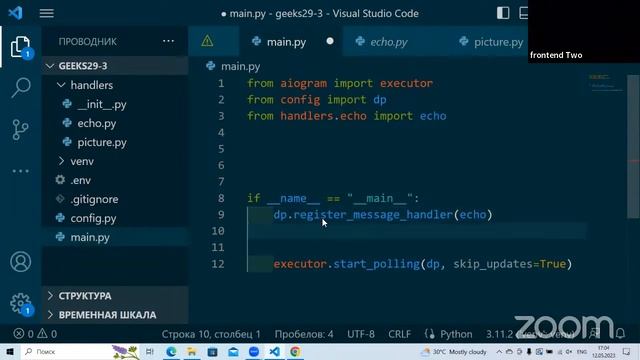Open the Explorer view in activity bar

20,47
